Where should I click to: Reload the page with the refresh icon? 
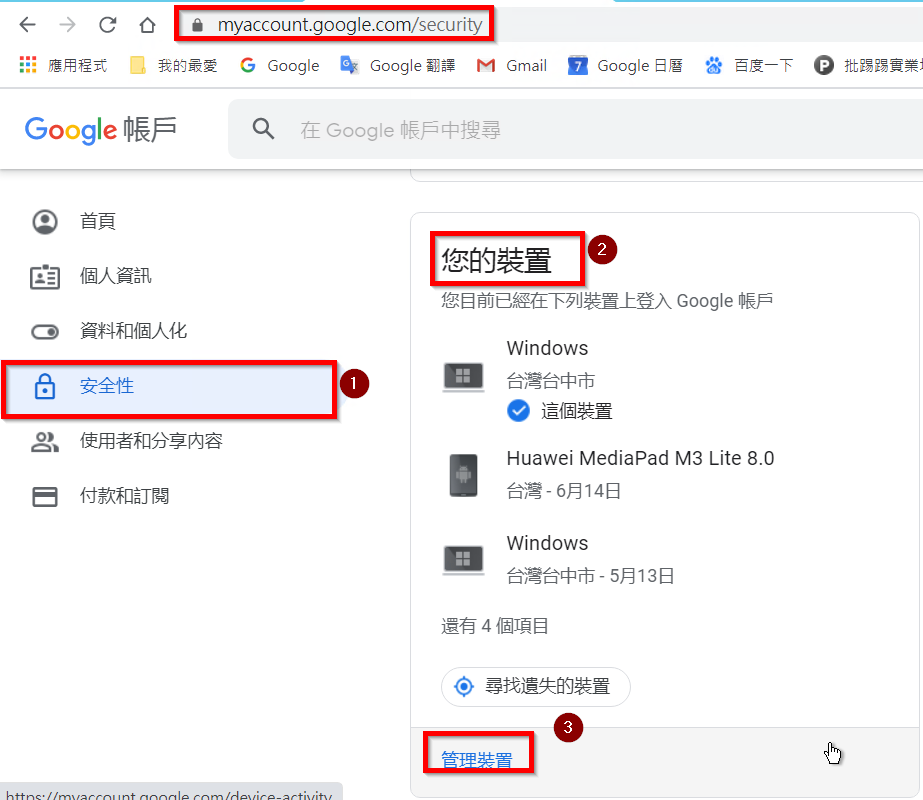point(108,25)
